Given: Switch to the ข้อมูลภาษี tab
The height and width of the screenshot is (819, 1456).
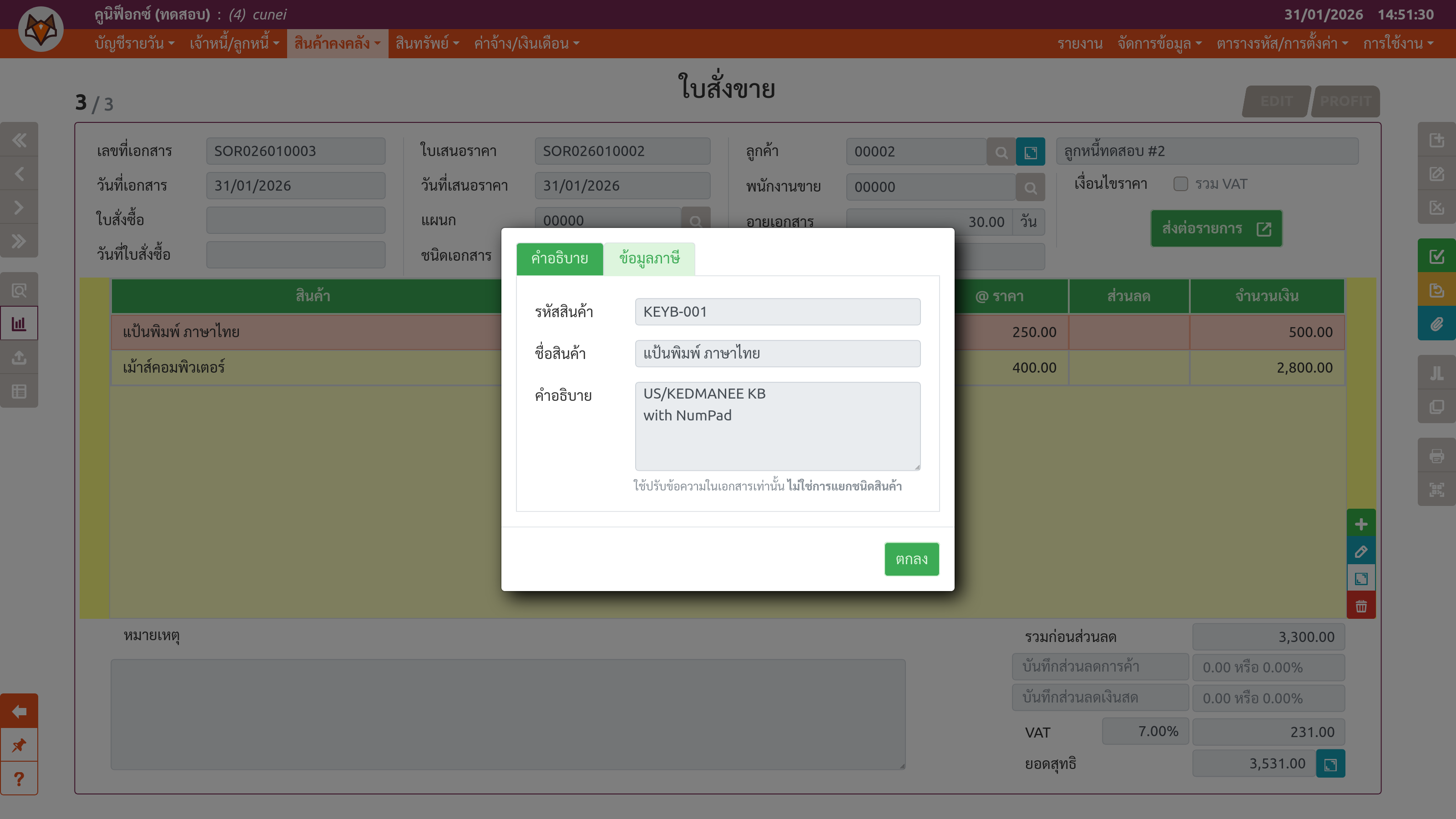Looking at the screenshot, I should [649, 259].
